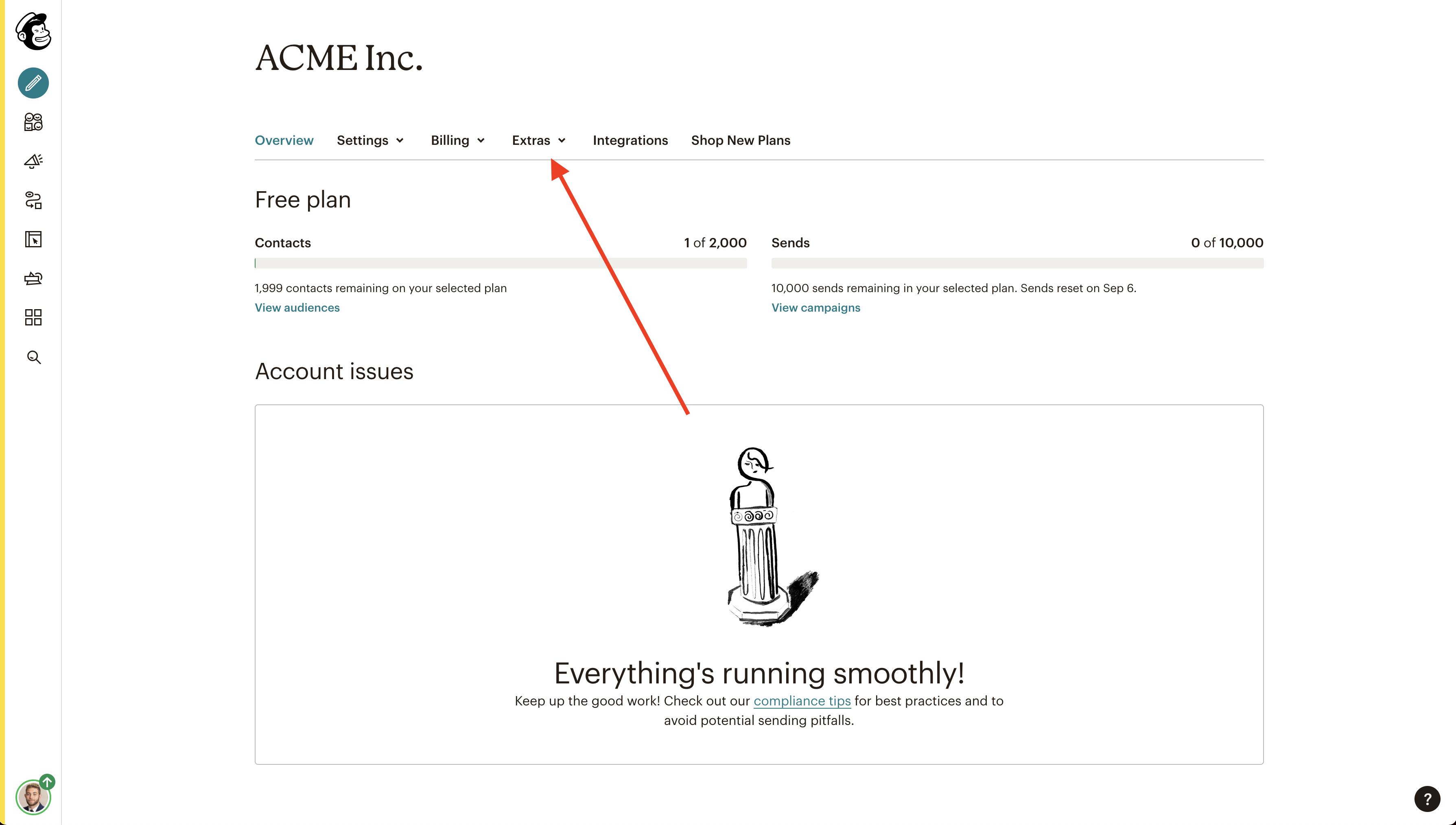Open the Integrations grid icon

[33, 317]
